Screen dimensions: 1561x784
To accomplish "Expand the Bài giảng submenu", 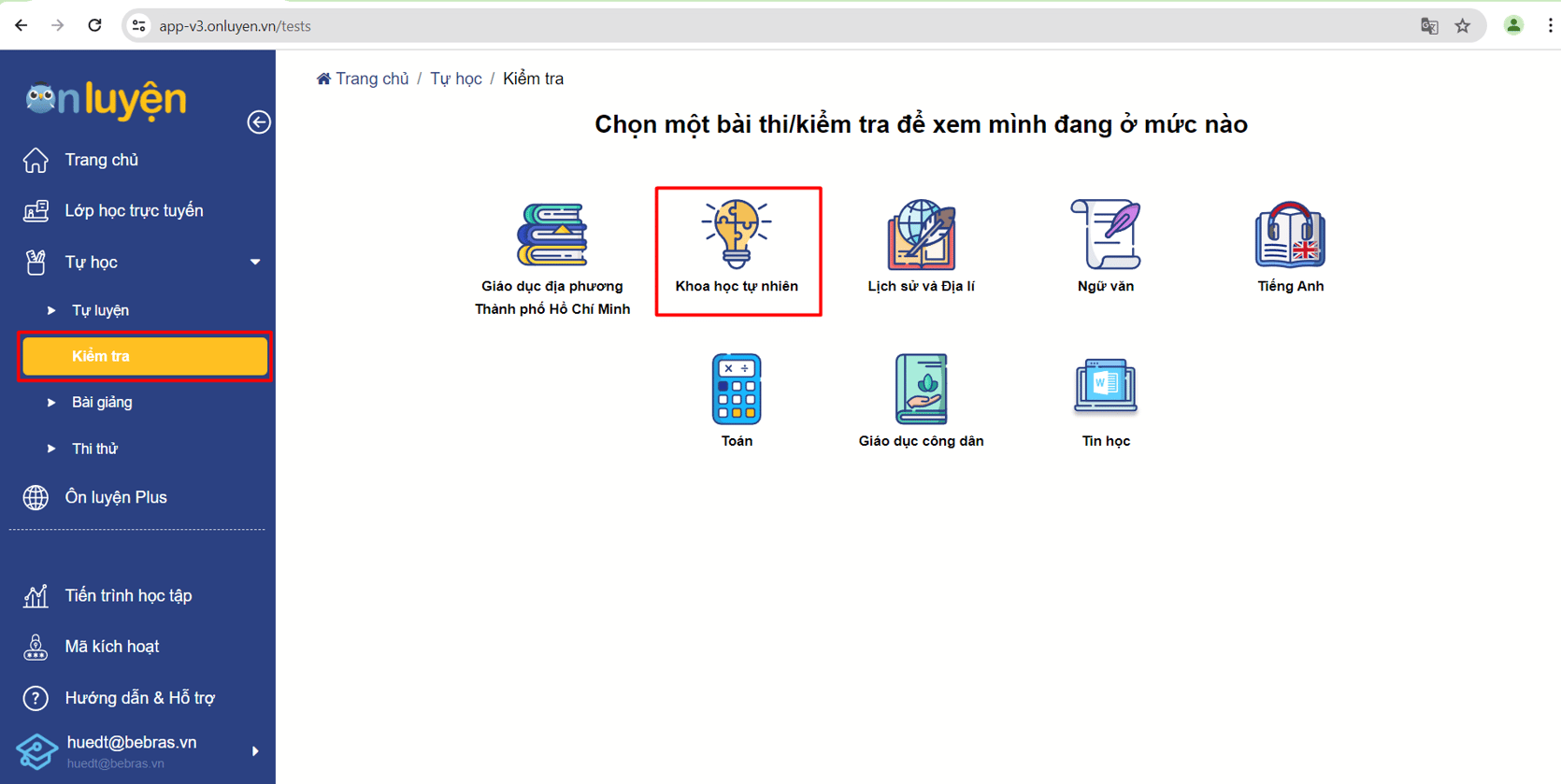I will [52, 403].
